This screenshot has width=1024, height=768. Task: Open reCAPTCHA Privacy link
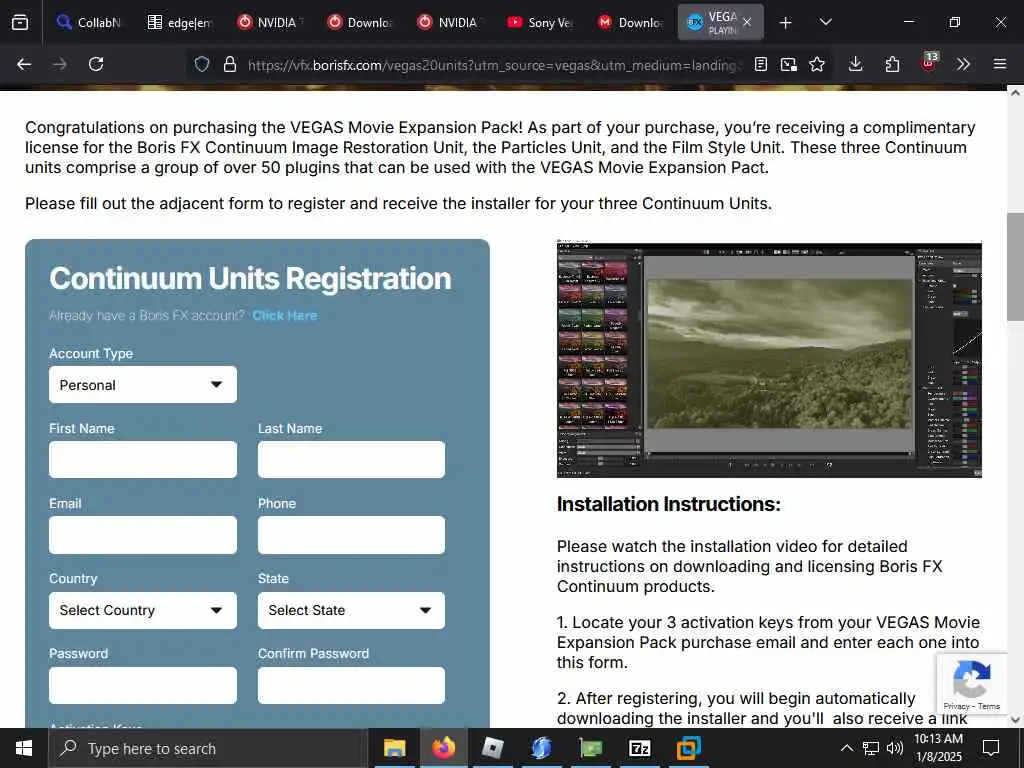pos(956,706)
